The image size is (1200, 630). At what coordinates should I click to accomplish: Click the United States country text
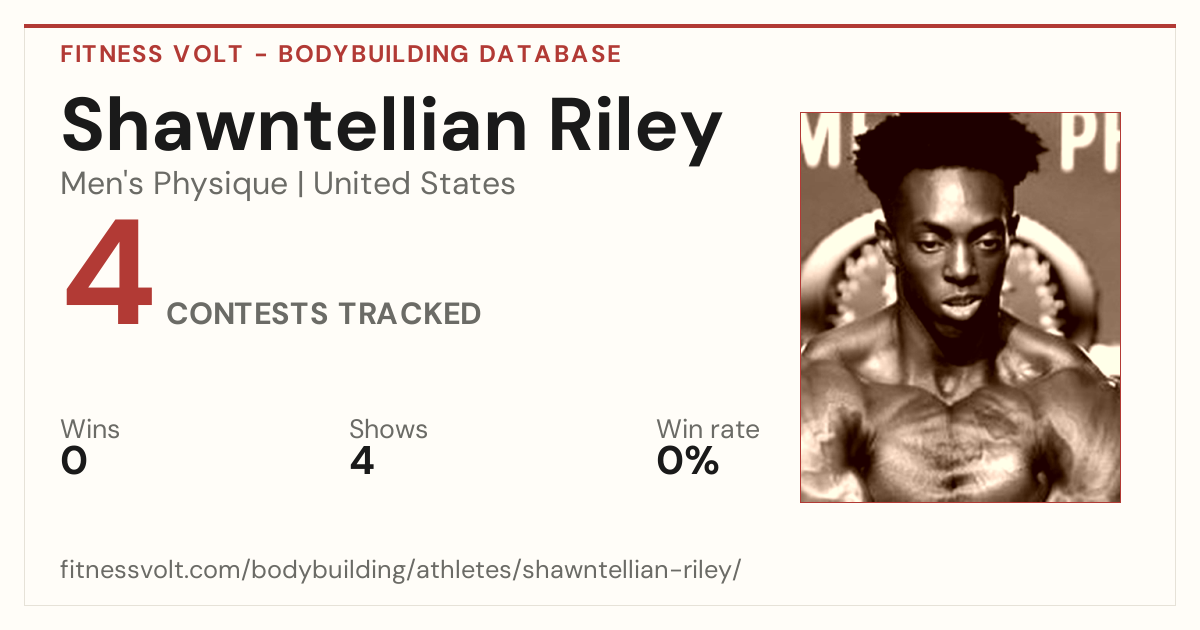pyautogui.click(x=414, y=184)
